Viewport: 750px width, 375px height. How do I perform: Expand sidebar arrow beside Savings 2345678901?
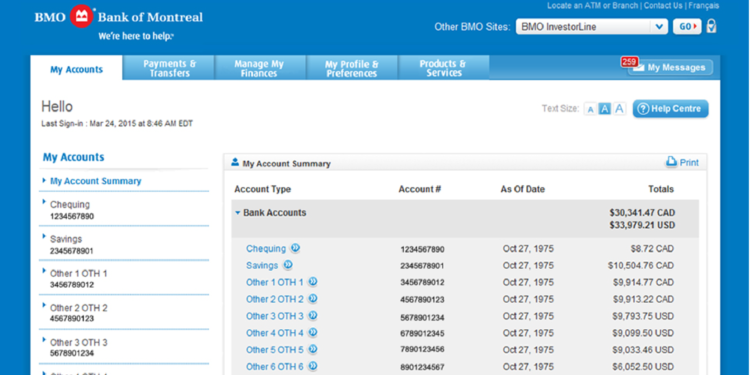click(x=44, y=236)
